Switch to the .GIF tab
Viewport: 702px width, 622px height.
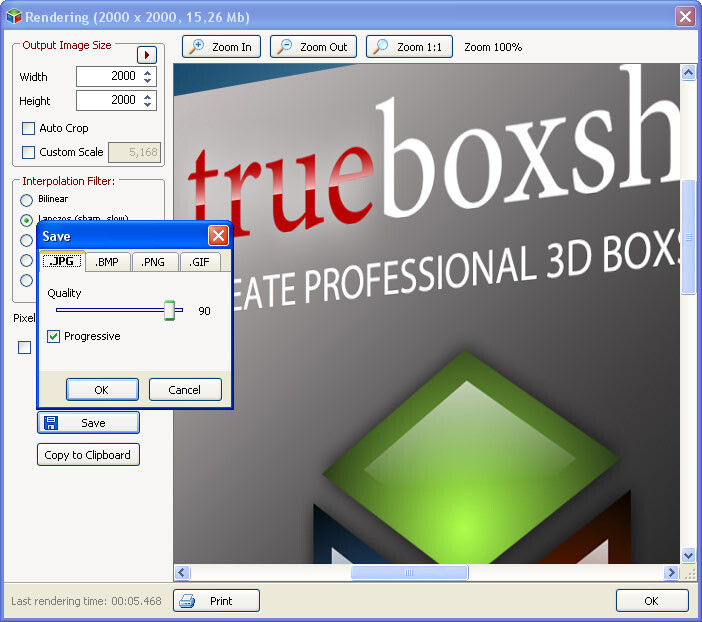pyautogui.click(x=200, y=262)
